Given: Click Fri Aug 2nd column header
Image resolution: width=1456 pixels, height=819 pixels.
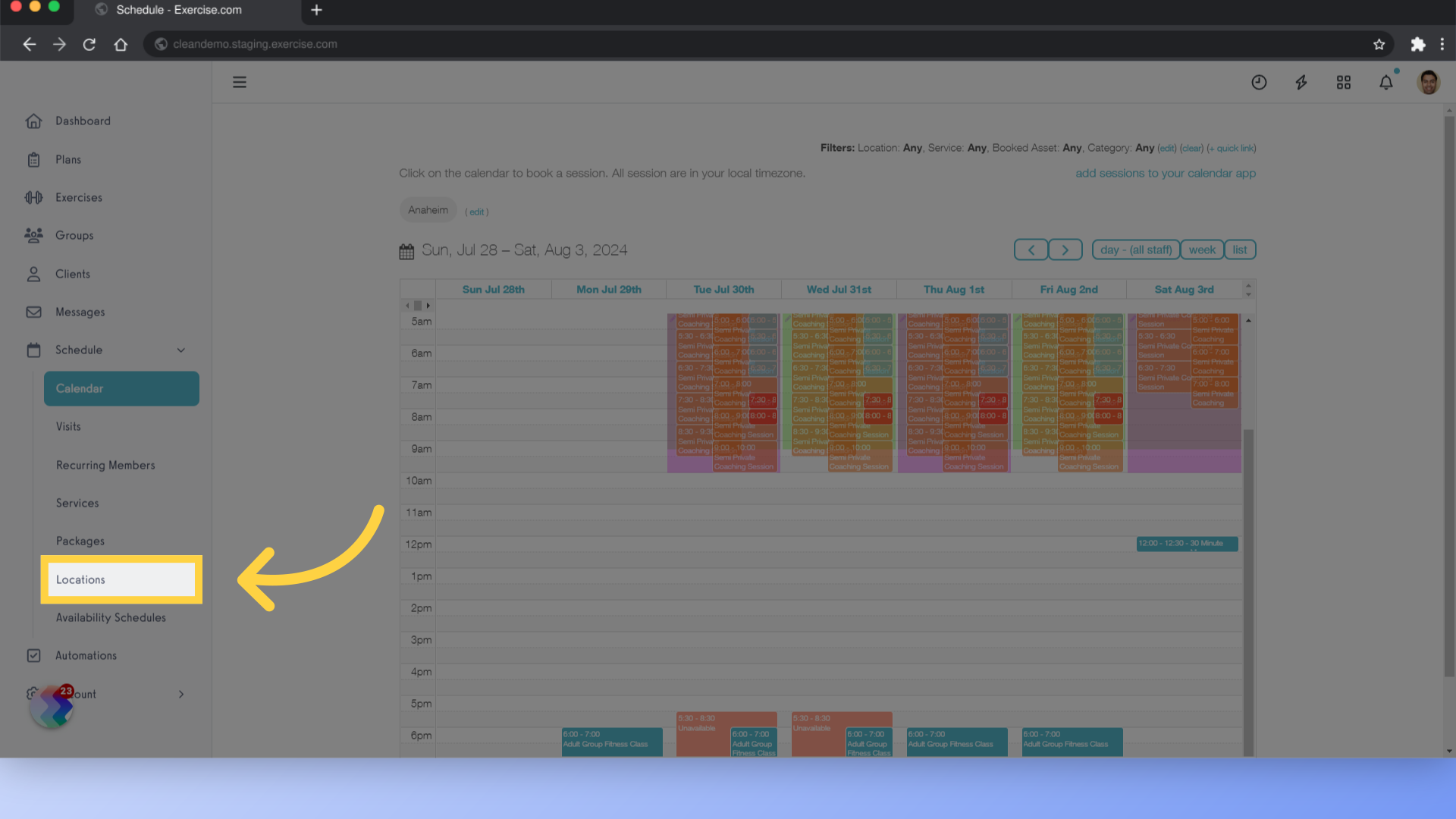Looking at the screenshot, I should point(1069,290).
